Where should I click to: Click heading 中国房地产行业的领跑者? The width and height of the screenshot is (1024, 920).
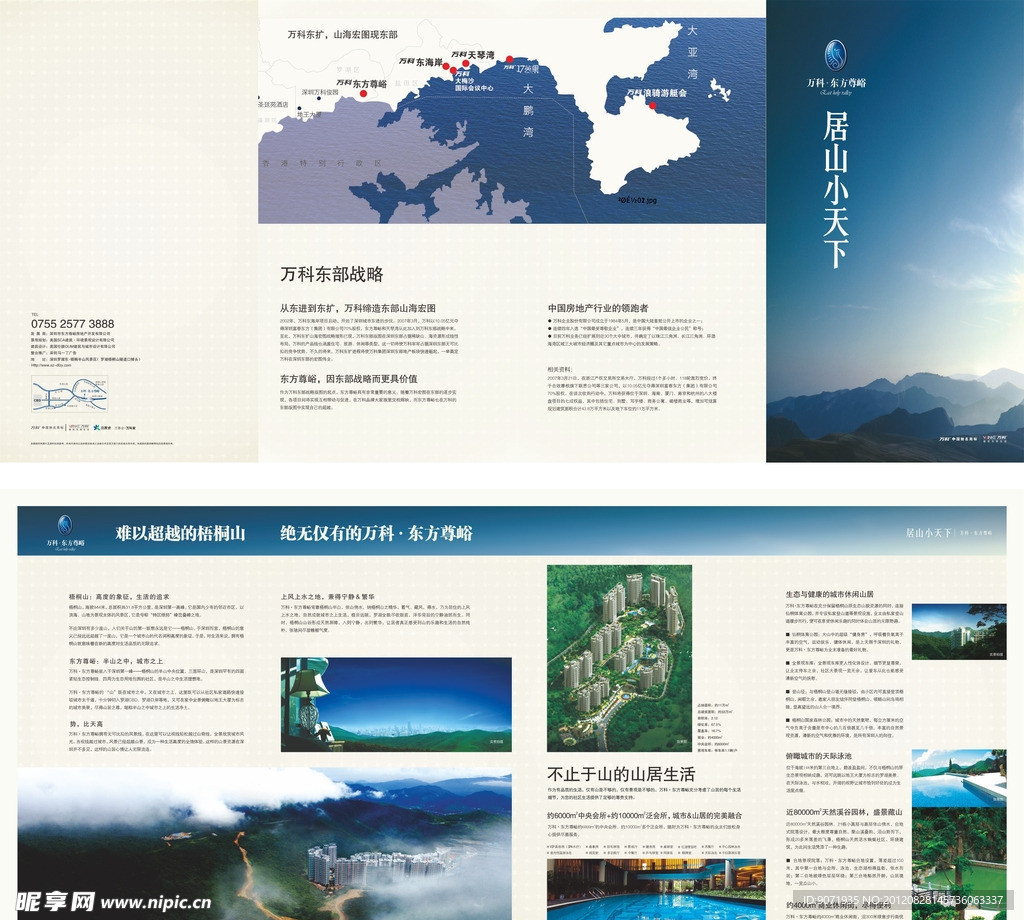[x=598, y=308]
